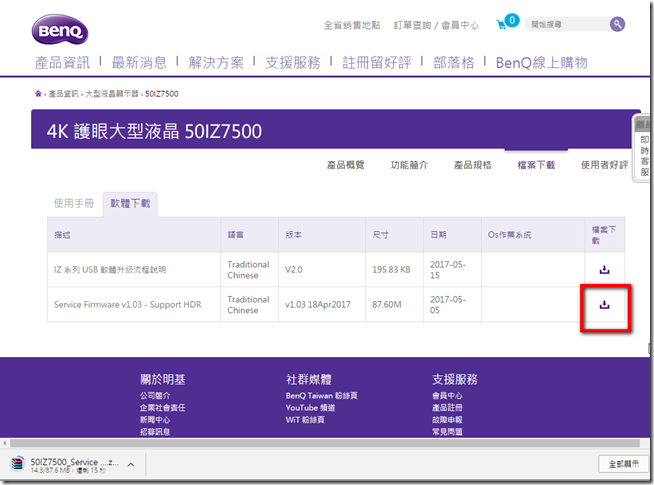Click the BenQ logo
Viewport: 654px width, 485px height.
pyautogui.click(x=60, y=29)
